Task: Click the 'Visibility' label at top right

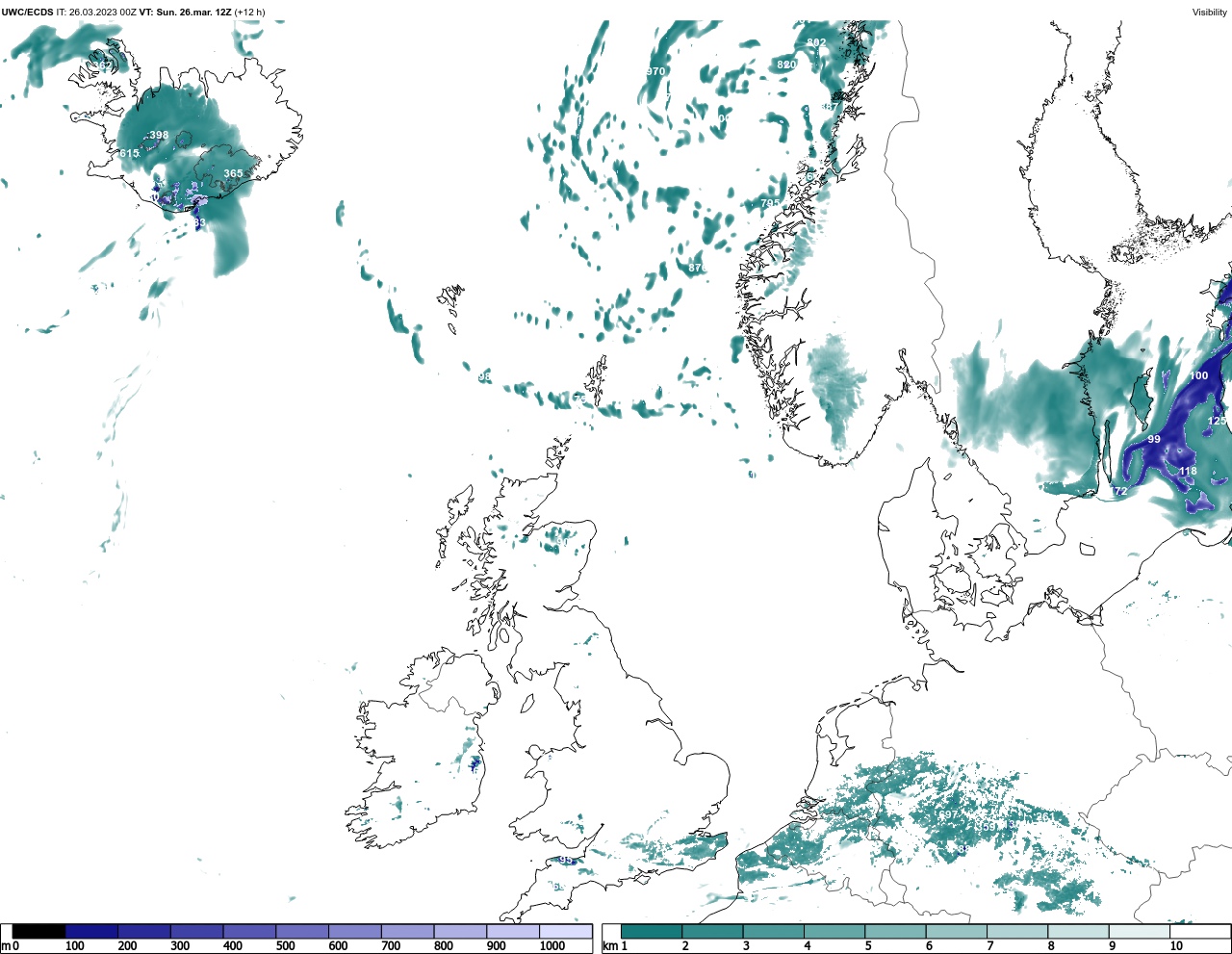Action: point(1210,13)
